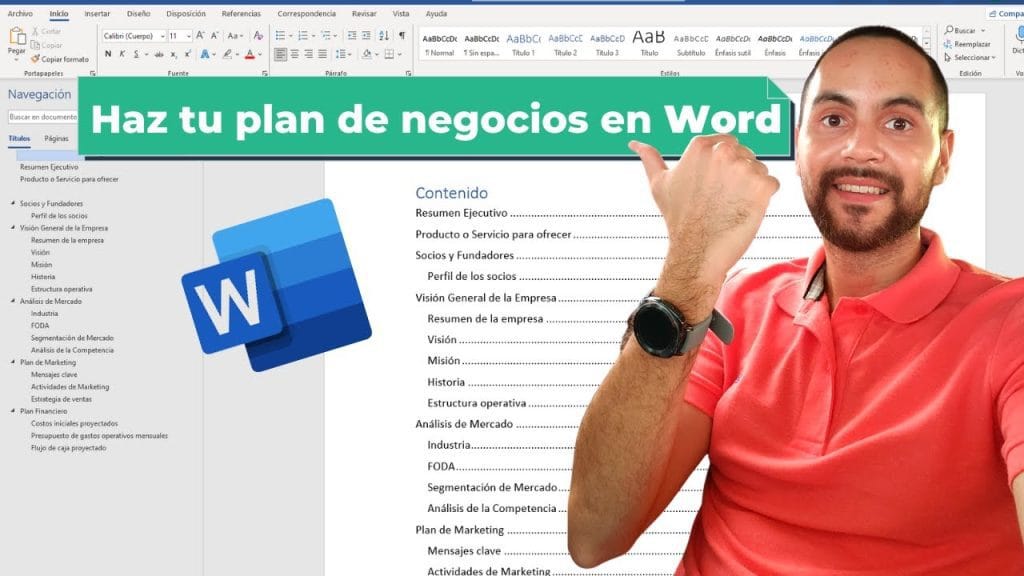
Task: Toggle strikethrough (abc) formatting
Action: [x=159, y=55]
